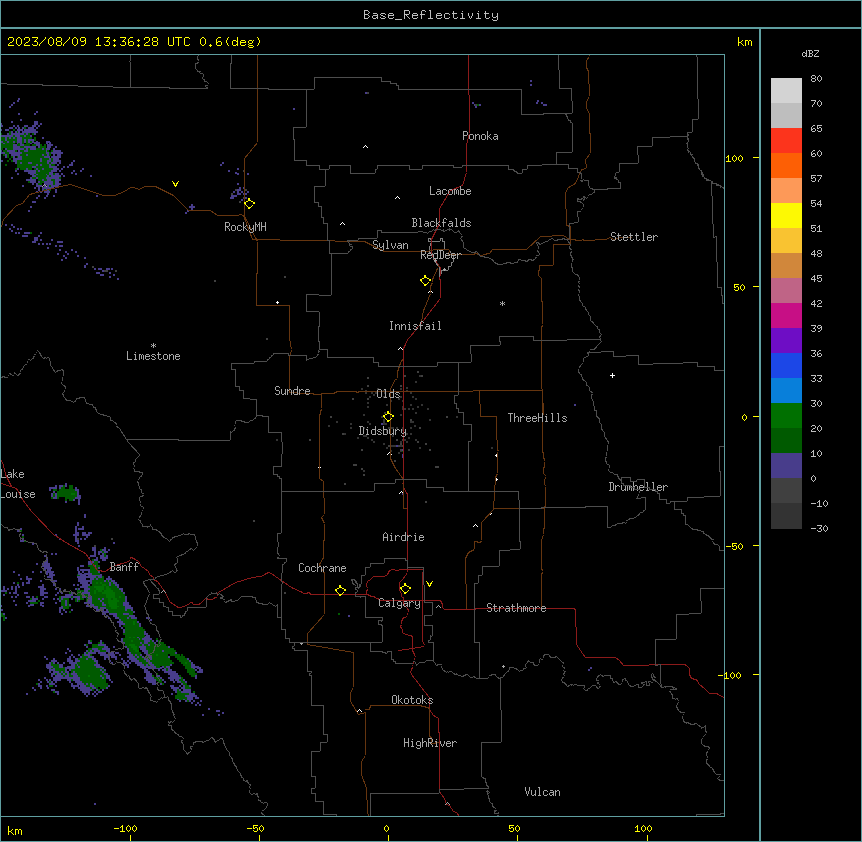This screenshot has width=862, height=842.
Task: Click the Base_Reflectivity title text
Action: coord(431,15)
